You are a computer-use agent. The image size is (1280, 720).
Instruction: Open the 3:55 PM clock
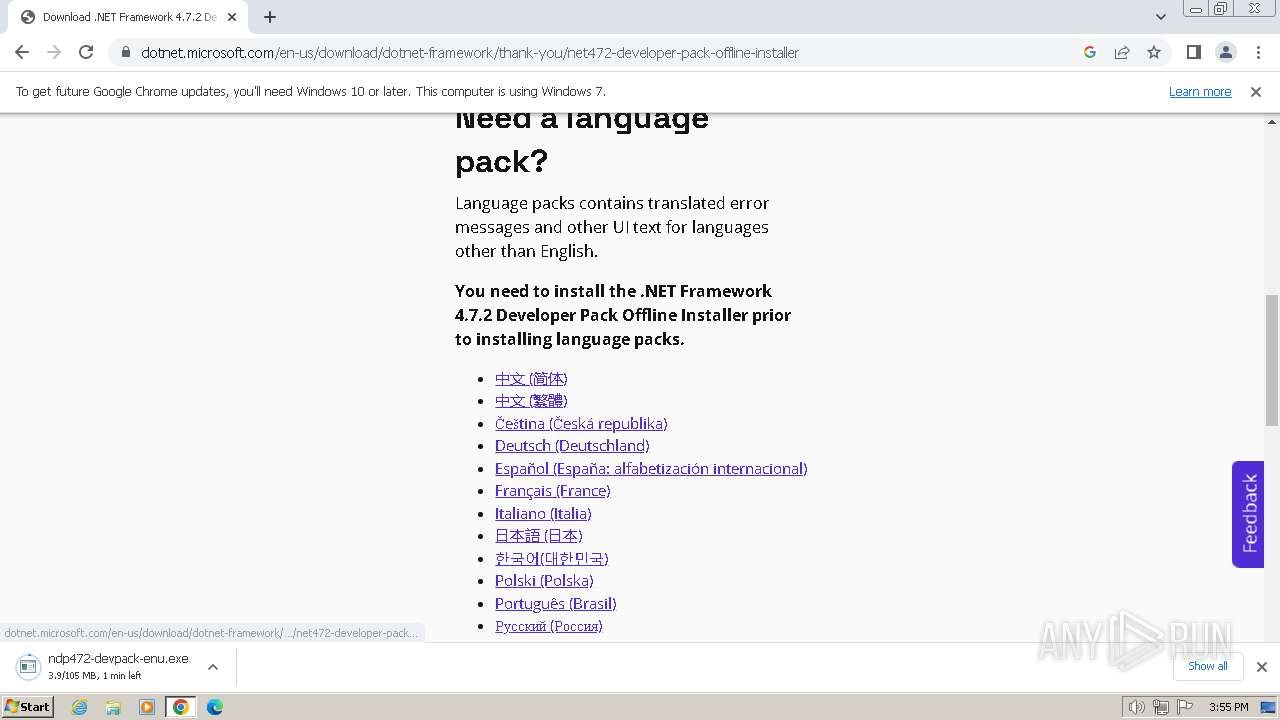tap(1228, 707)
